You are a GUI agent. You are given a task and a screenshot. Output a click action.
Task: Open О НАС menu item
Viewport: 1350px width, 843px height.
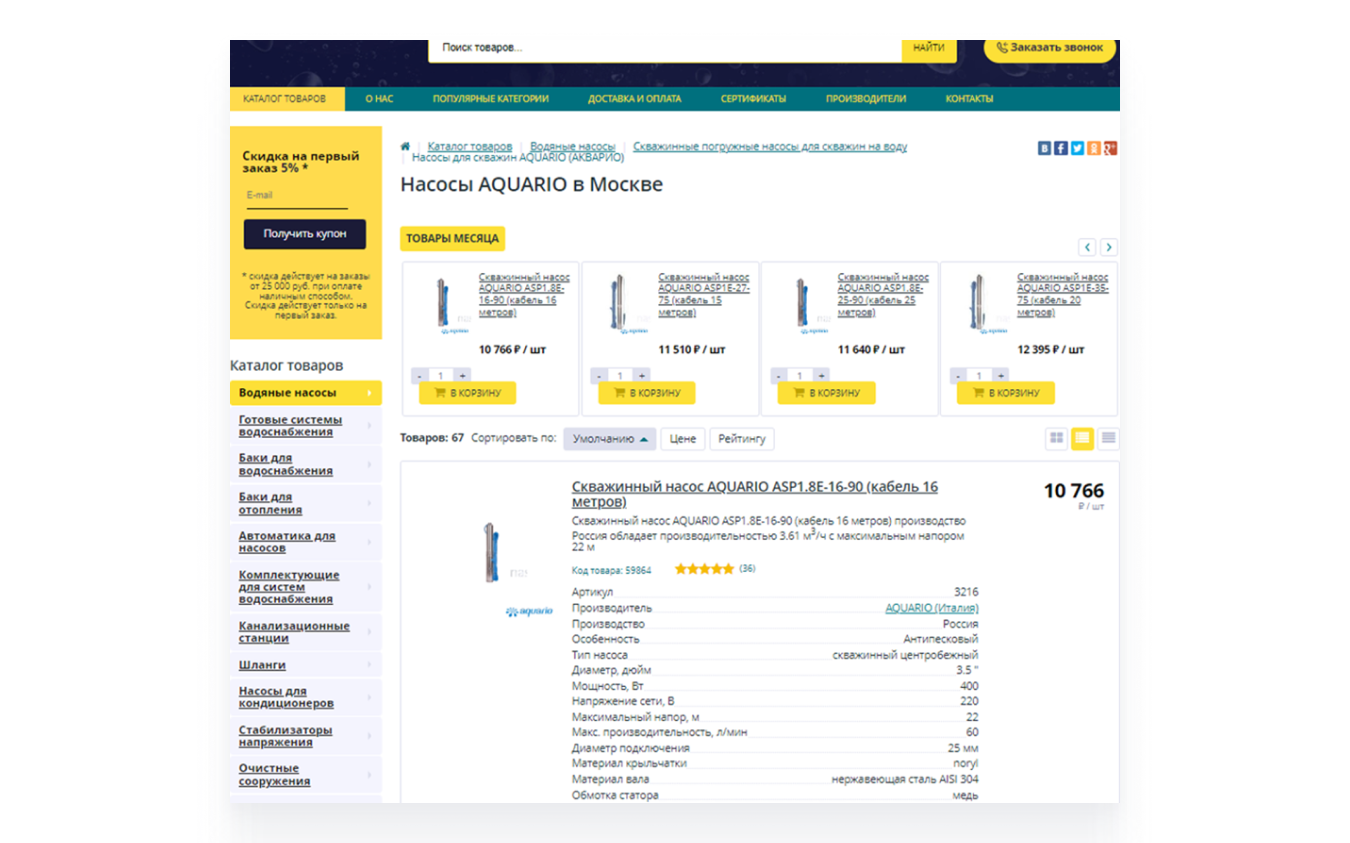pos(378,99)
